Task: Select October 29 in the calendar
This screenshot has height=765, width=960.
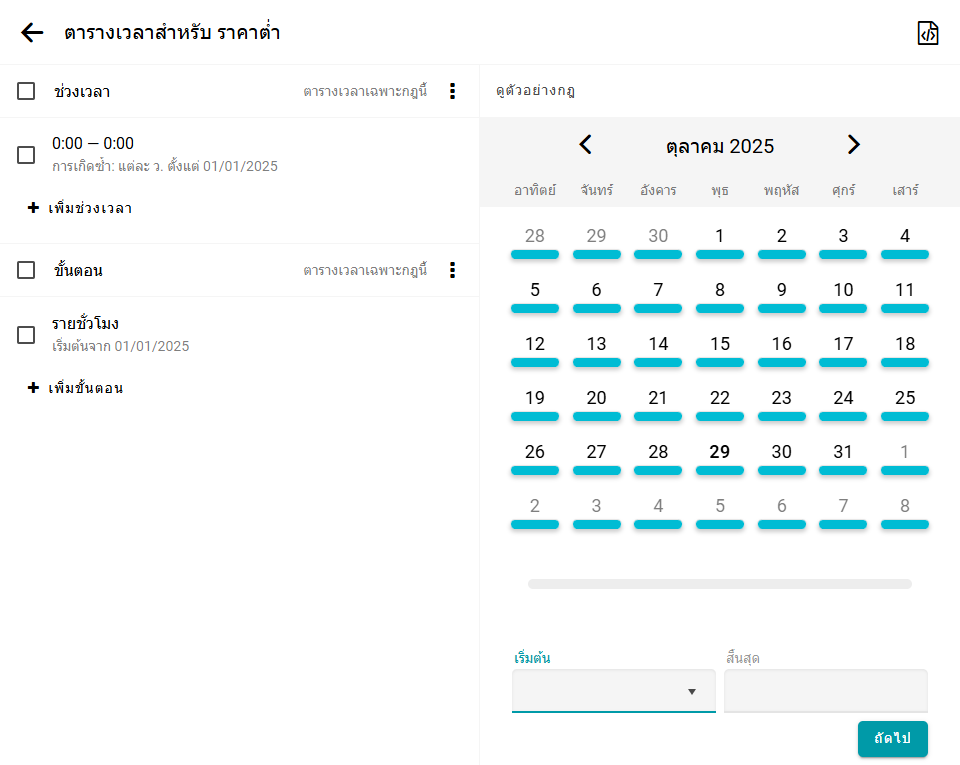Action: click(x=720, y=452)
